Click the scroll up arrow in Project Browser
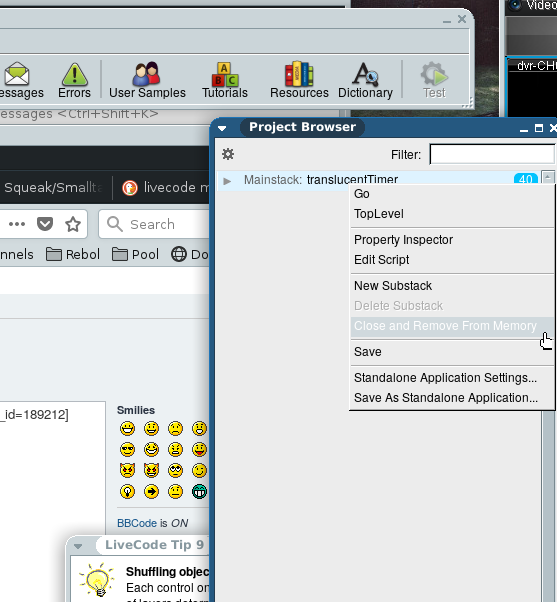The width and height of the screenshot is (557, 602). pyautogui.click(x=548, y=177)
